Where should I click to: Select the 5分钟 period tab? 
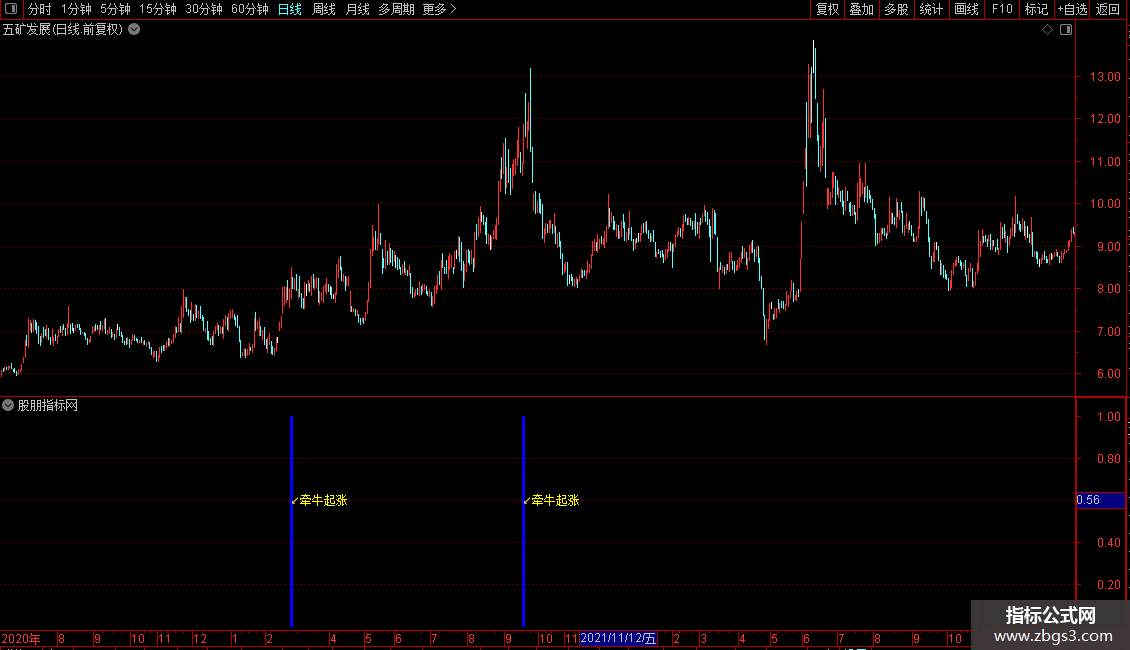coord(115,9)
